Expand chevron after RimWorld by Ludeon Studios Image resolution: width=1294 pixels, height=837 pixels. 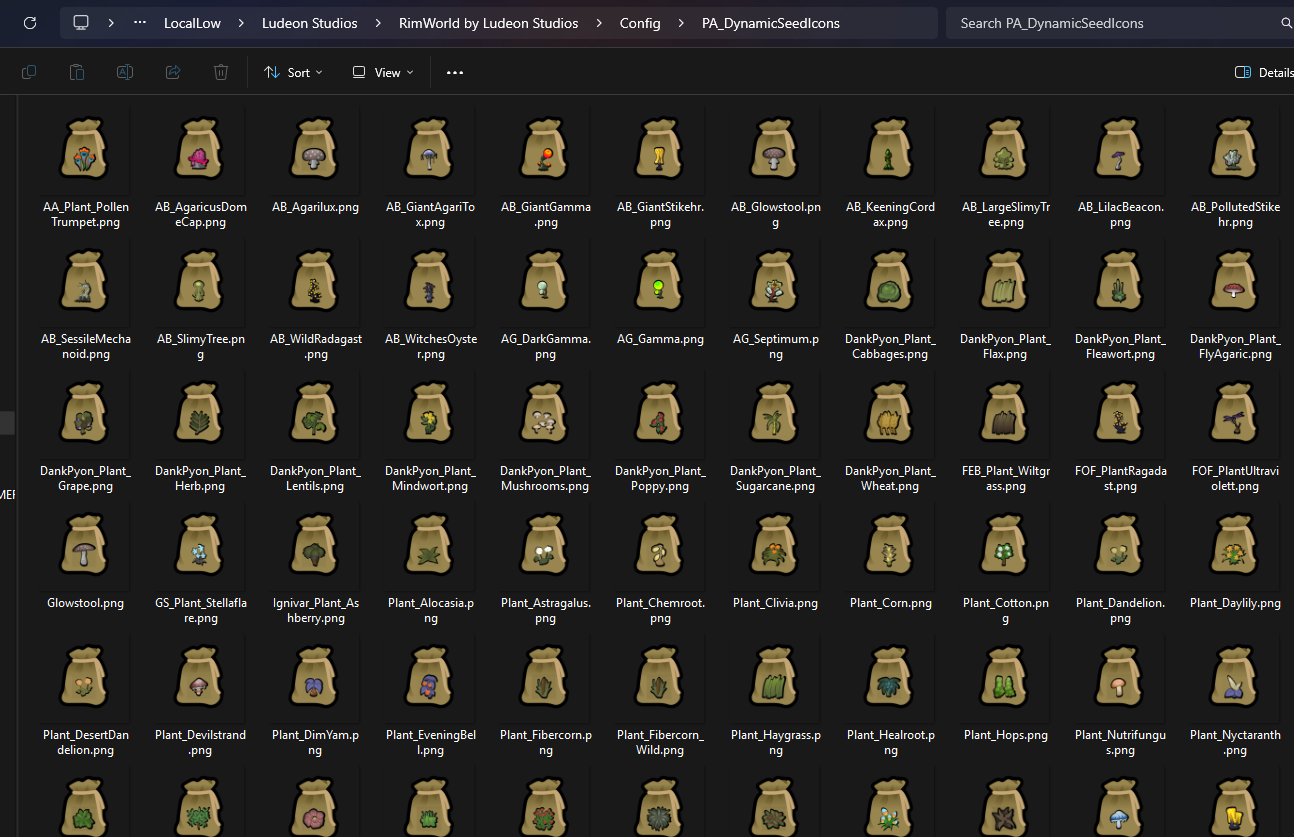[599, 23]
